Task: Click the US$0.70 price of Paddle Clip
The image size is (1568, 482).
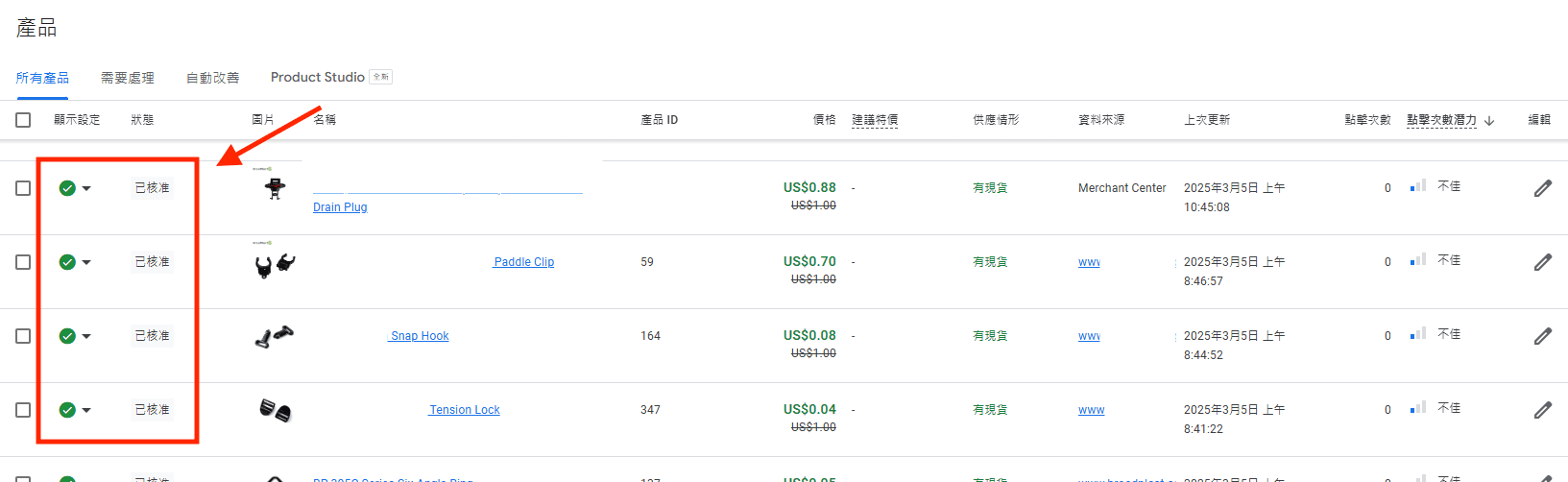Action: (809, 261)
